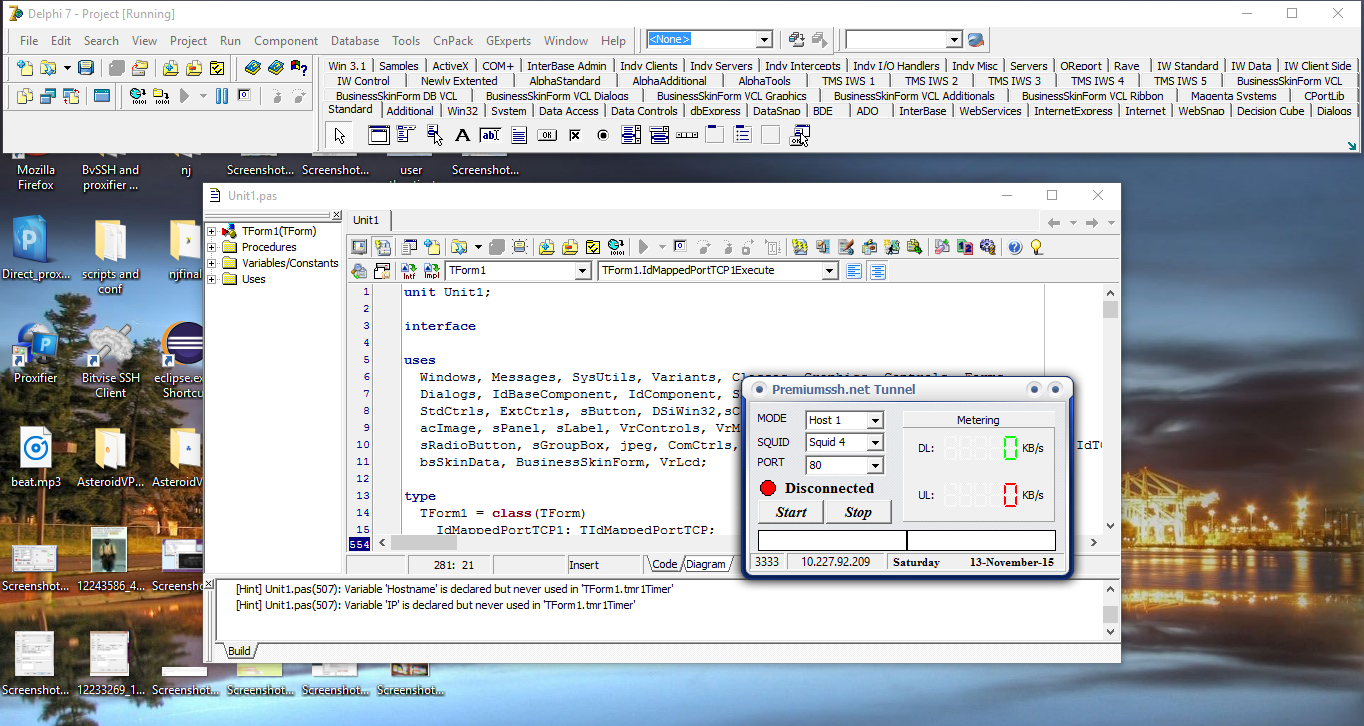The height and width of the screenshot is (726, 1364).
Task: Open the MODE dropdown showing Host 1
Action: click(875, 420)
